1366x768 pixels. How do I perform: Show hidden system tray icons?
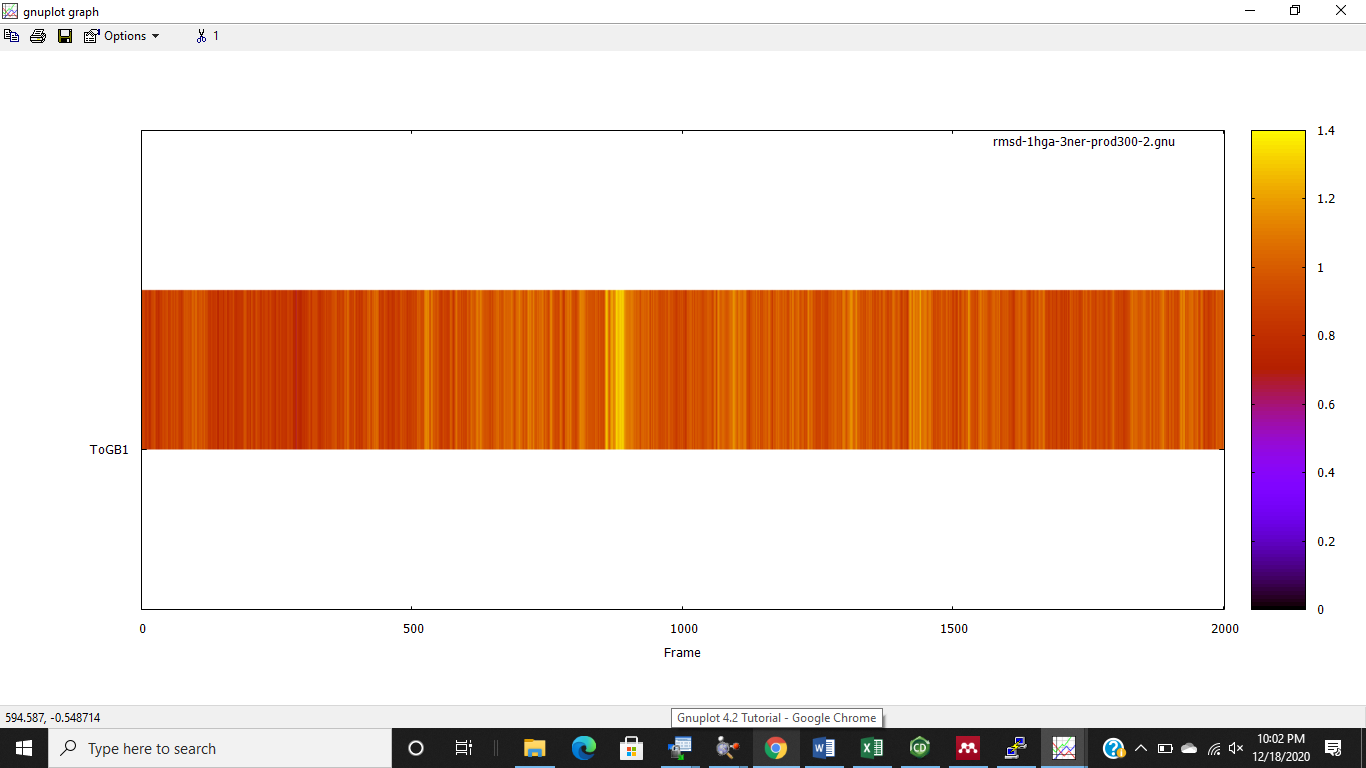click(x=1140, y=748)
